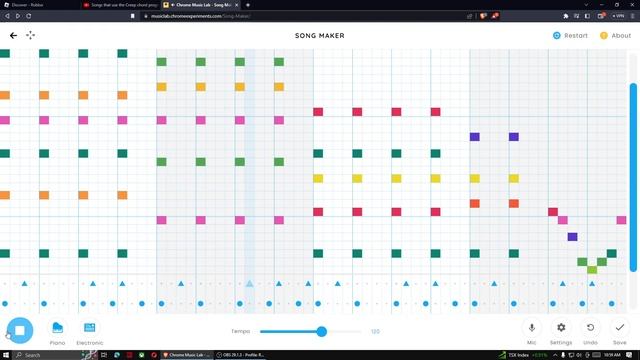Toggle the first indigo note above yellow notes

474,137
